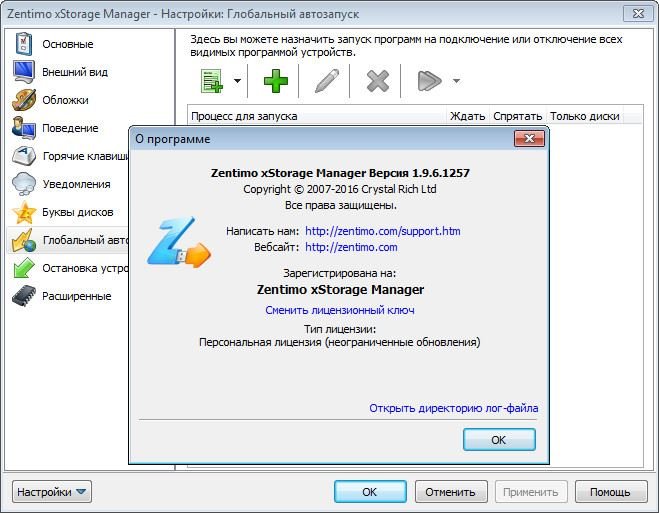Open the Основные settings icon
This screenshot has height=513, width=659.
(24, 44)
